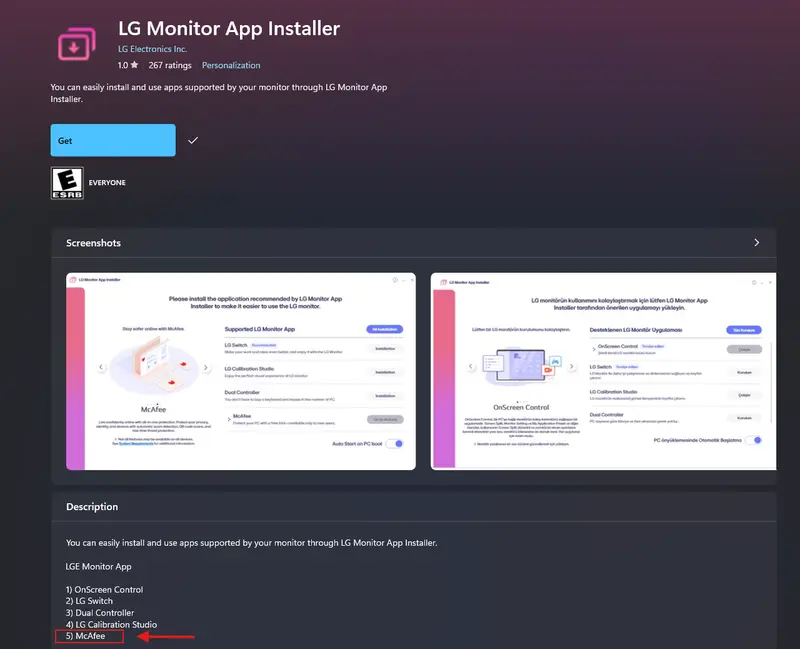Click the install sentence inside the Description section

[x=252, y=543]
